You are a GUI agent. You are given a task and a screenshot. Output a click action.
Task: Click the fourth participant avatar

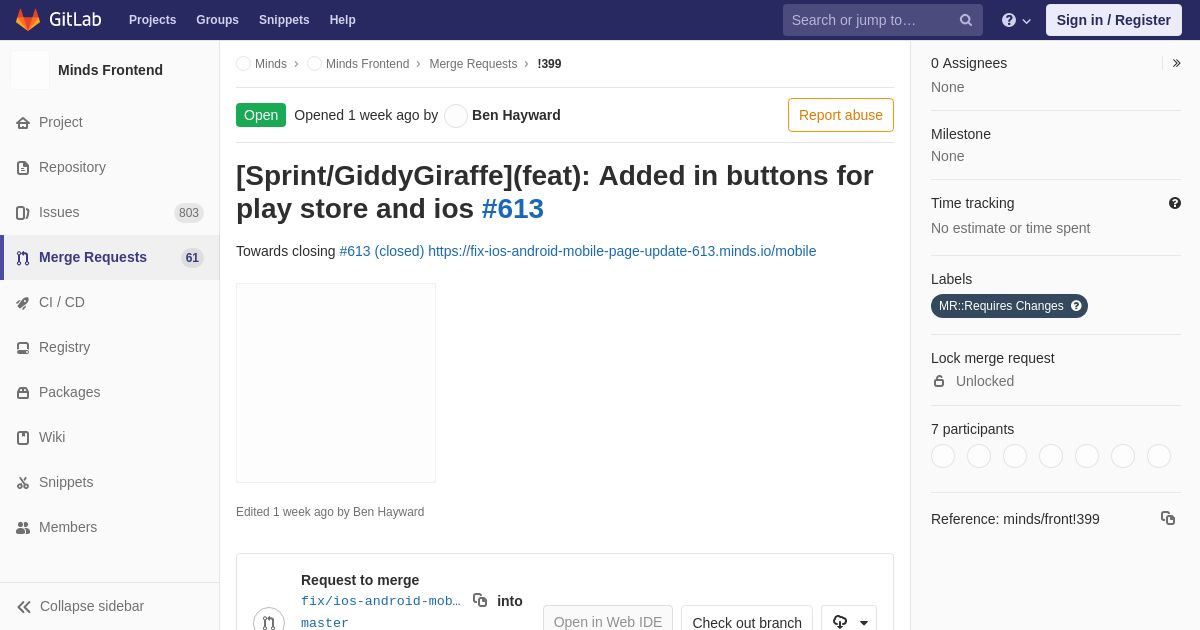(x=1051, y=456)
